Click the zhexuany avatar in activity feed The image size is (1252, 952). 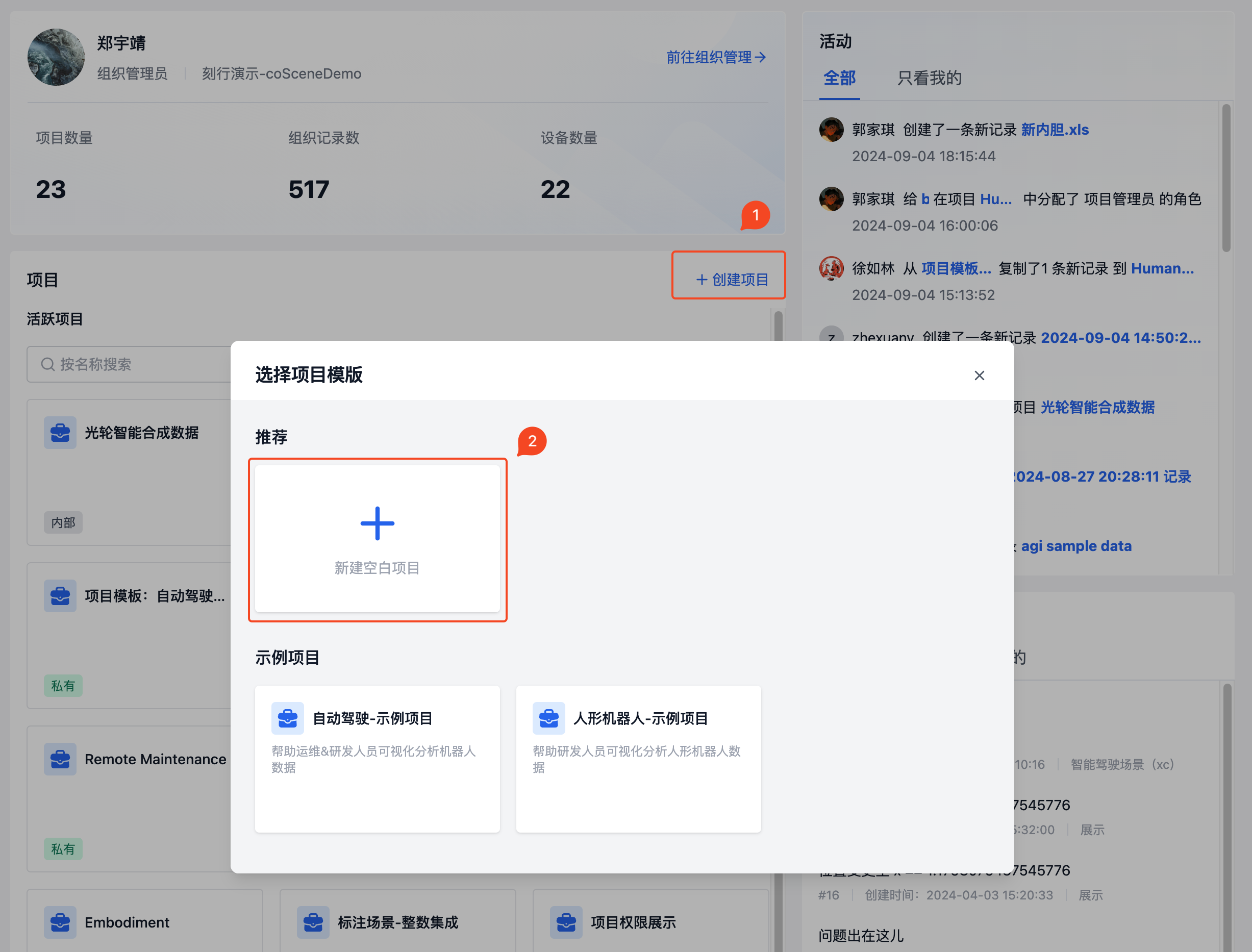tap(831, 333)
